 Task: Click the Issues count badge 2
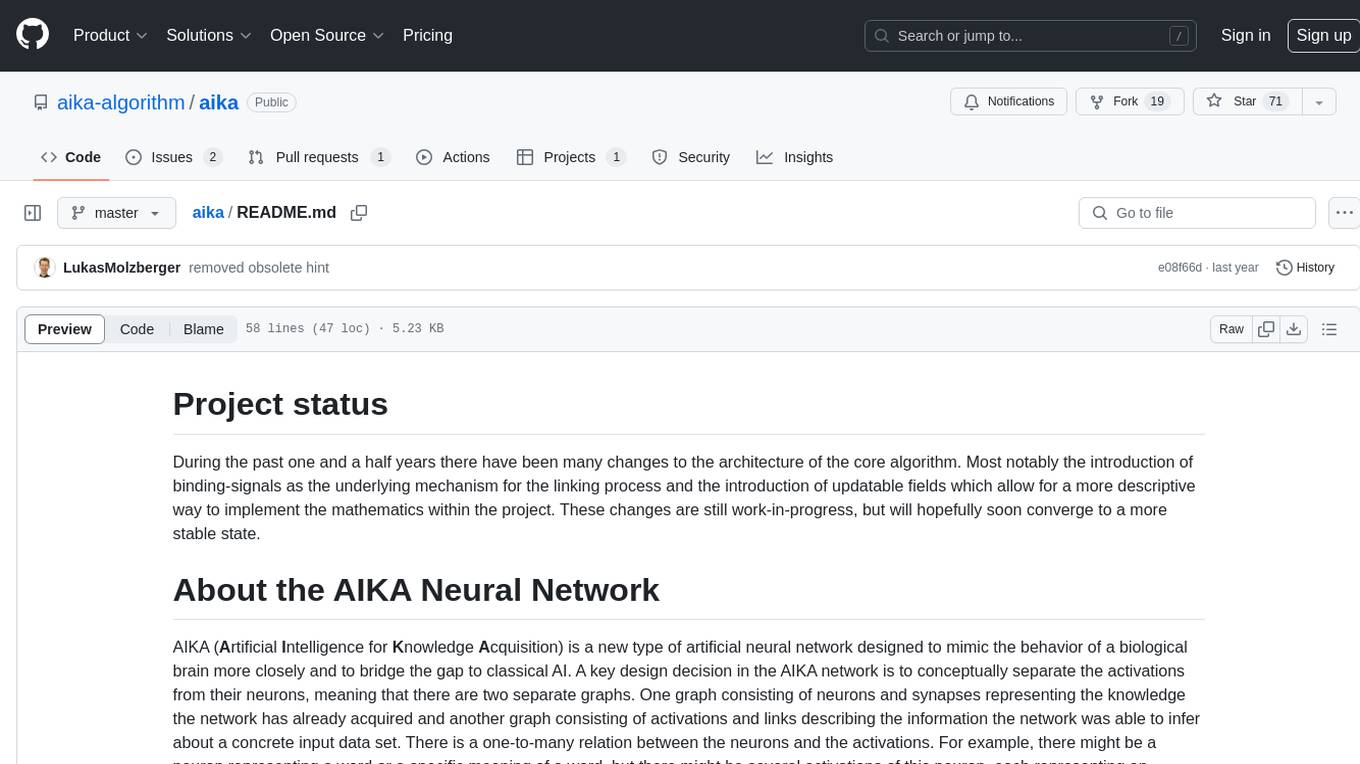(212, 157)
